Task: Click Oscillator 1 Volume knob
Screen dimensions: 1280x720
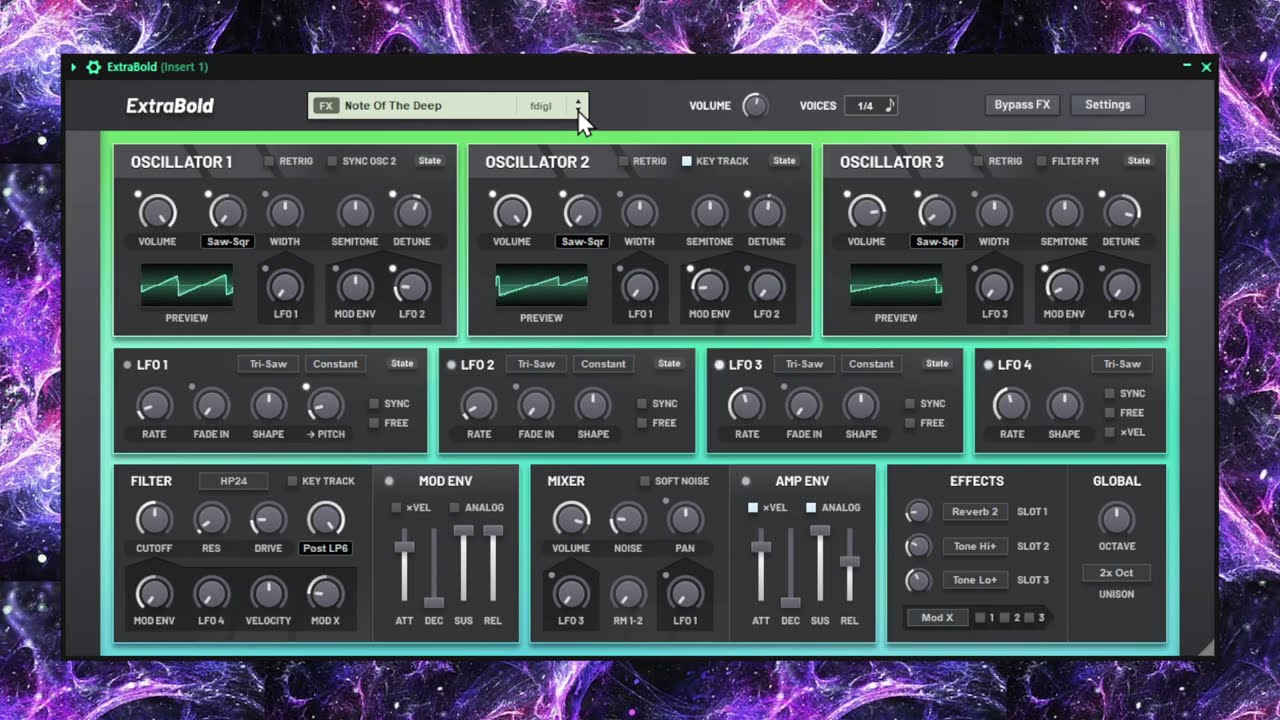Action: pos(157,212)
